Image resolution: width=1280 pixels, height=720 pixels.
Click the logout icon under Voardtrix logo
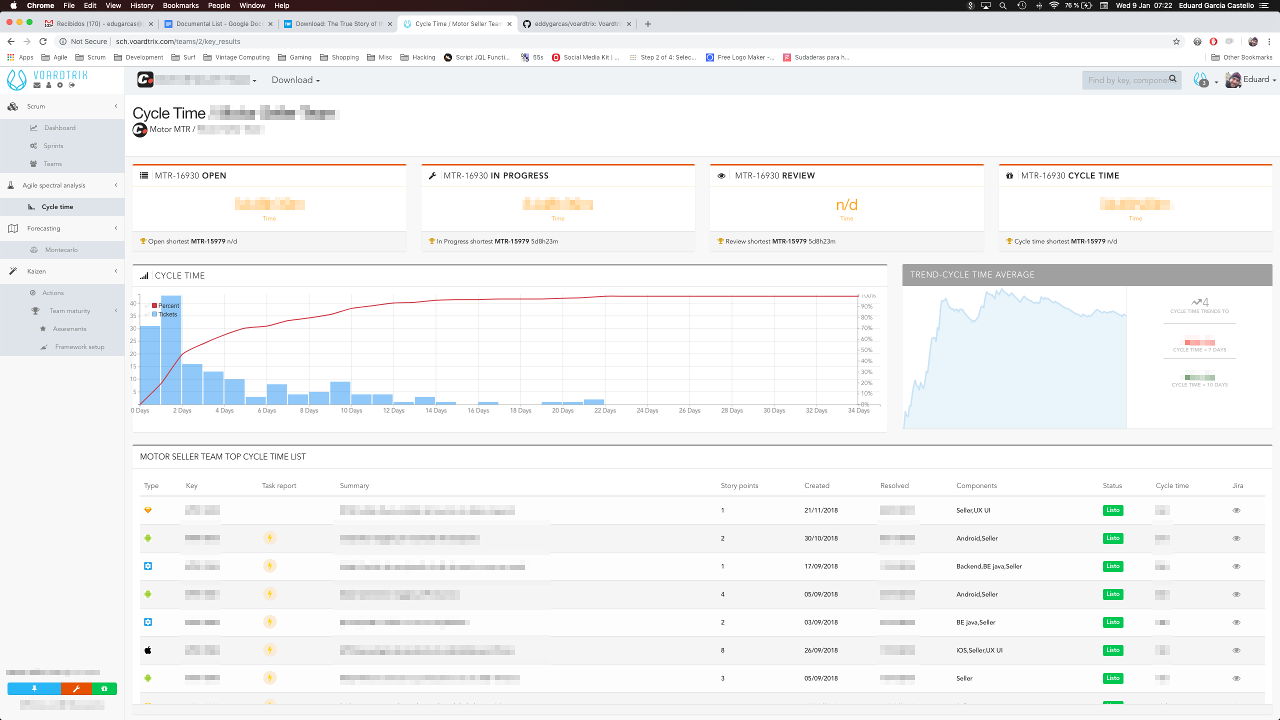point(70,86)
